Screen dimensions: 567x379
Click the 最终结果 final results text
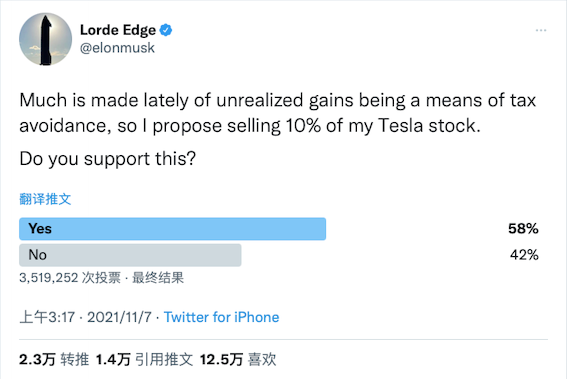click(158, 278)
